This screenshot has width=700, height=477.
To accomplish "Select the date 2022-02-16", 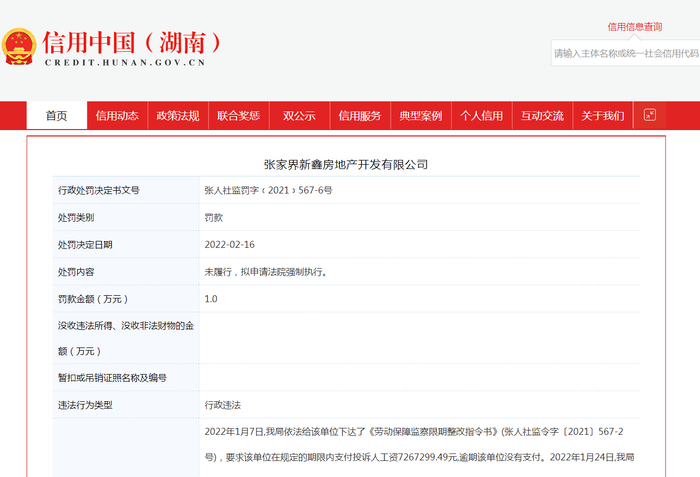I will pyautogui.click(x=229, y=245).
